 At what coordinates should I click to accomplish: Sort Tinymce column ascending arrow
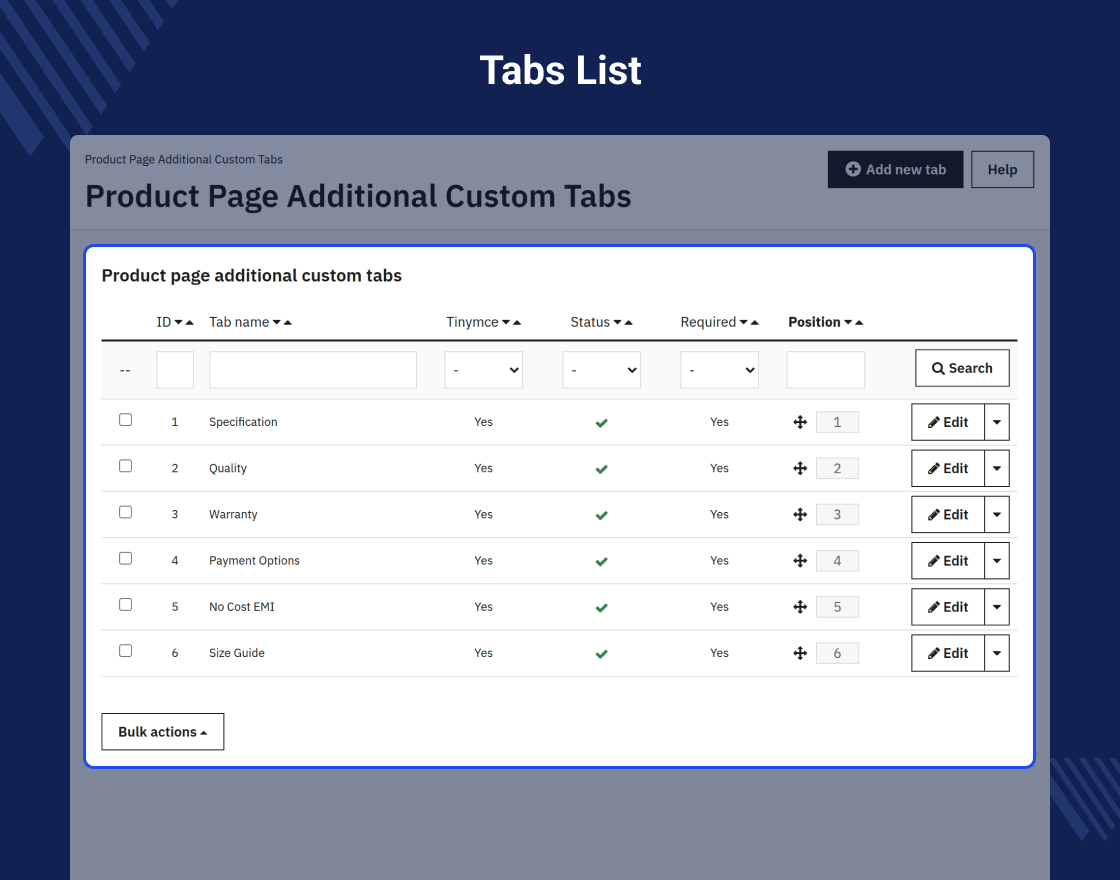pyautogui.click(x=516, y=323)
